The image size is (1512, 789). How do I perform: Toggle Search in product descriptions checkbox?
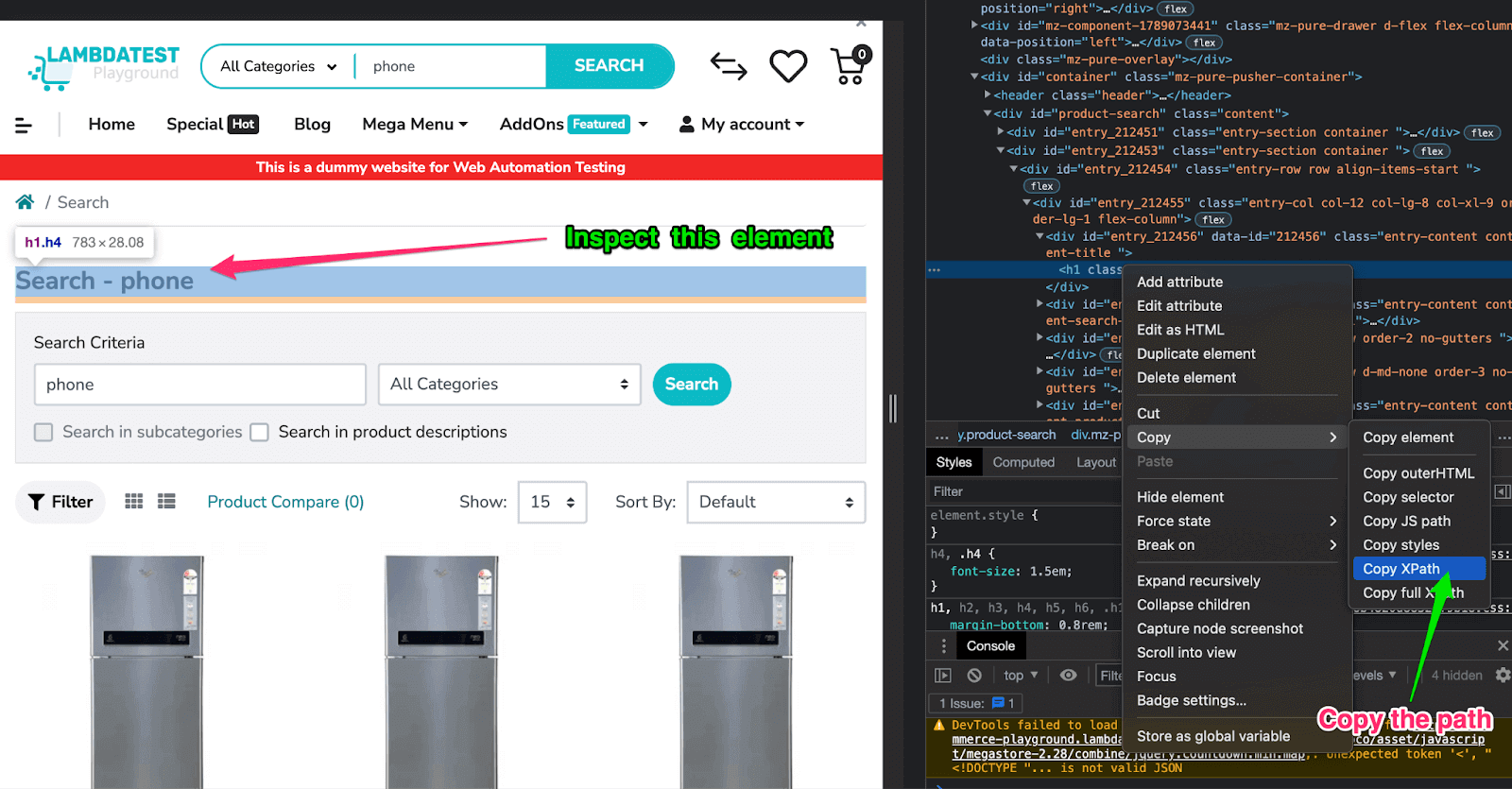[260, 433]
